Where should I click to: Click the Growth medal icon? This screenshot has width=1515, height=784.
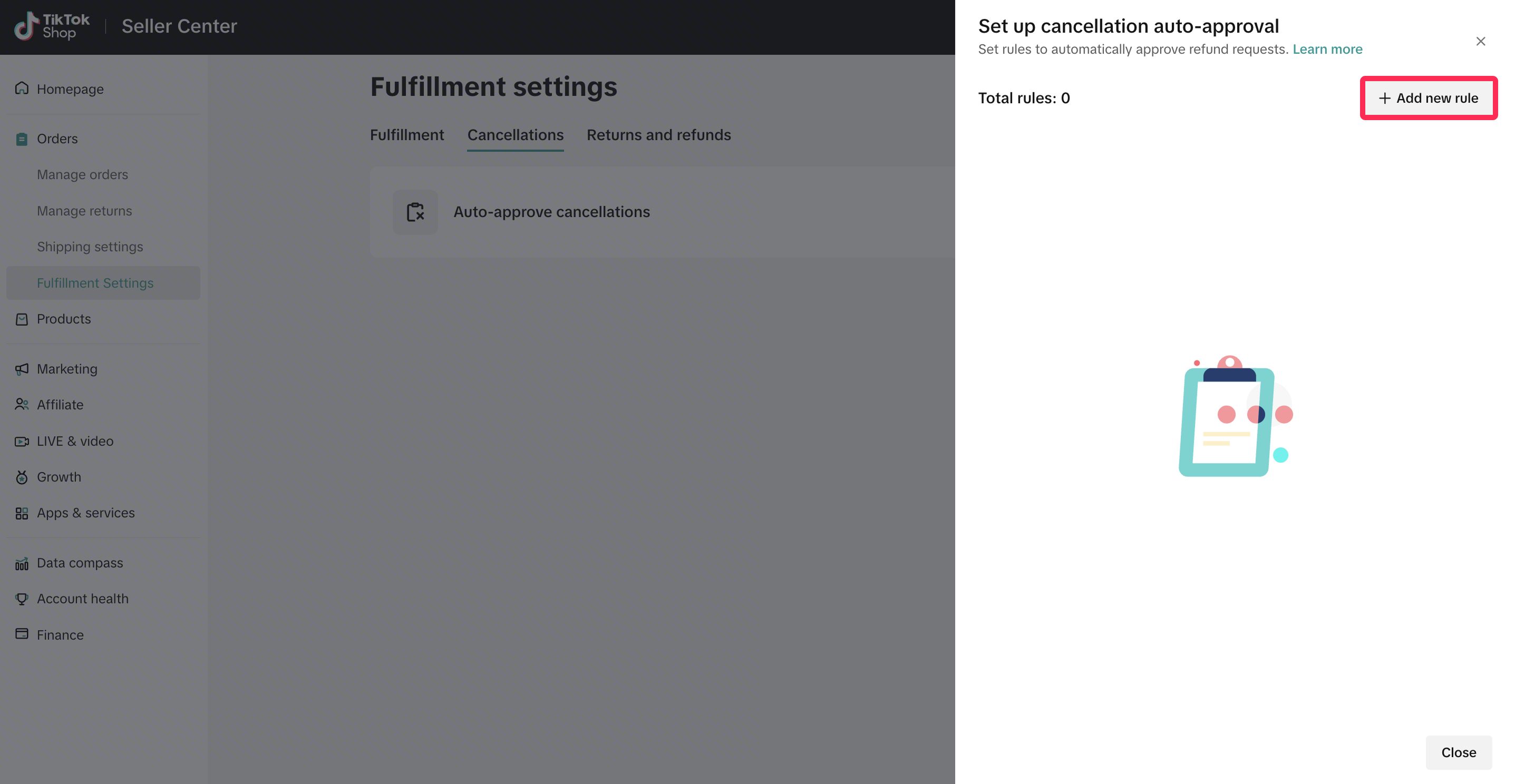coord(22,477)
